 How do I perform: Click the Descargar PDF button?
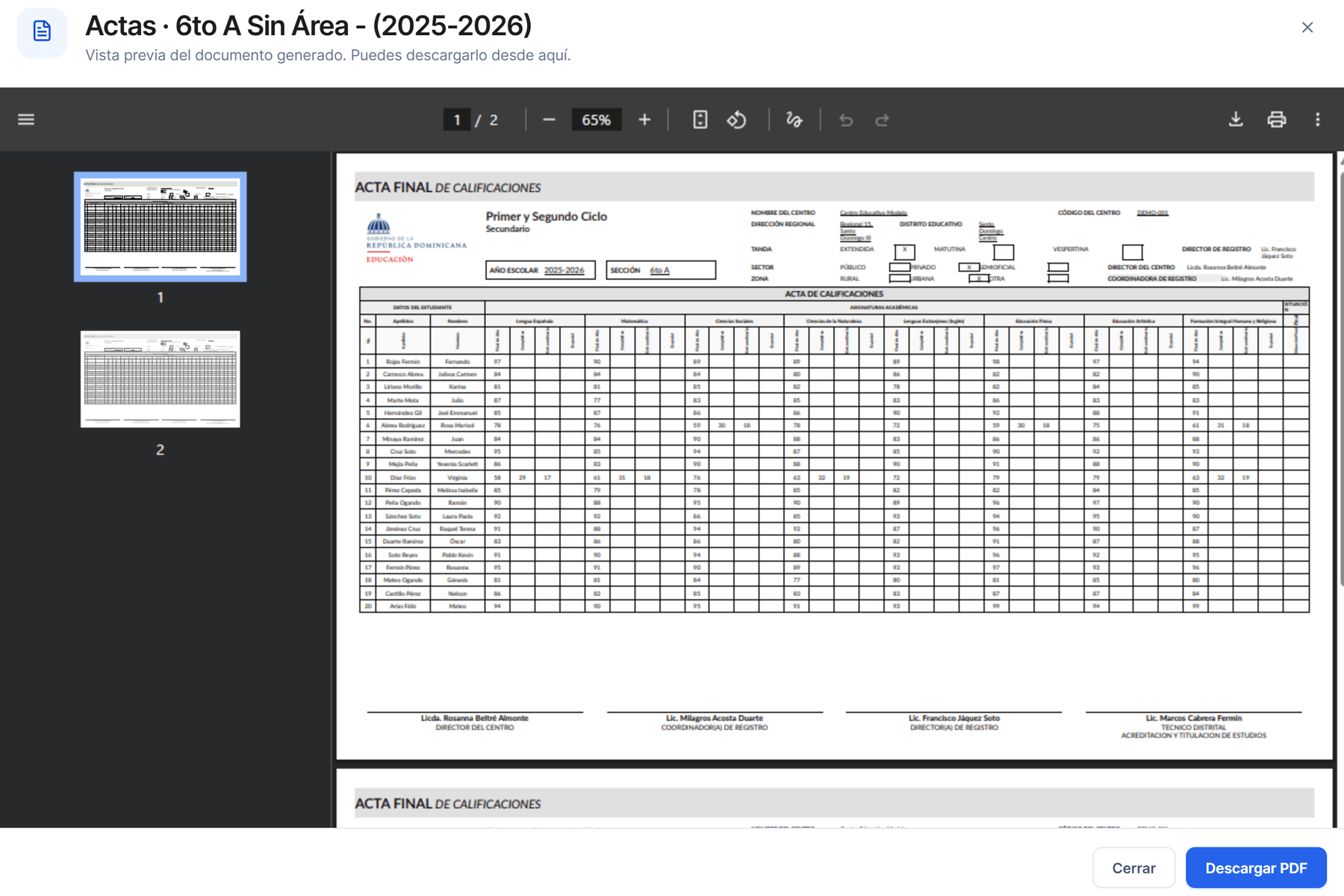tap(1256, 868)
